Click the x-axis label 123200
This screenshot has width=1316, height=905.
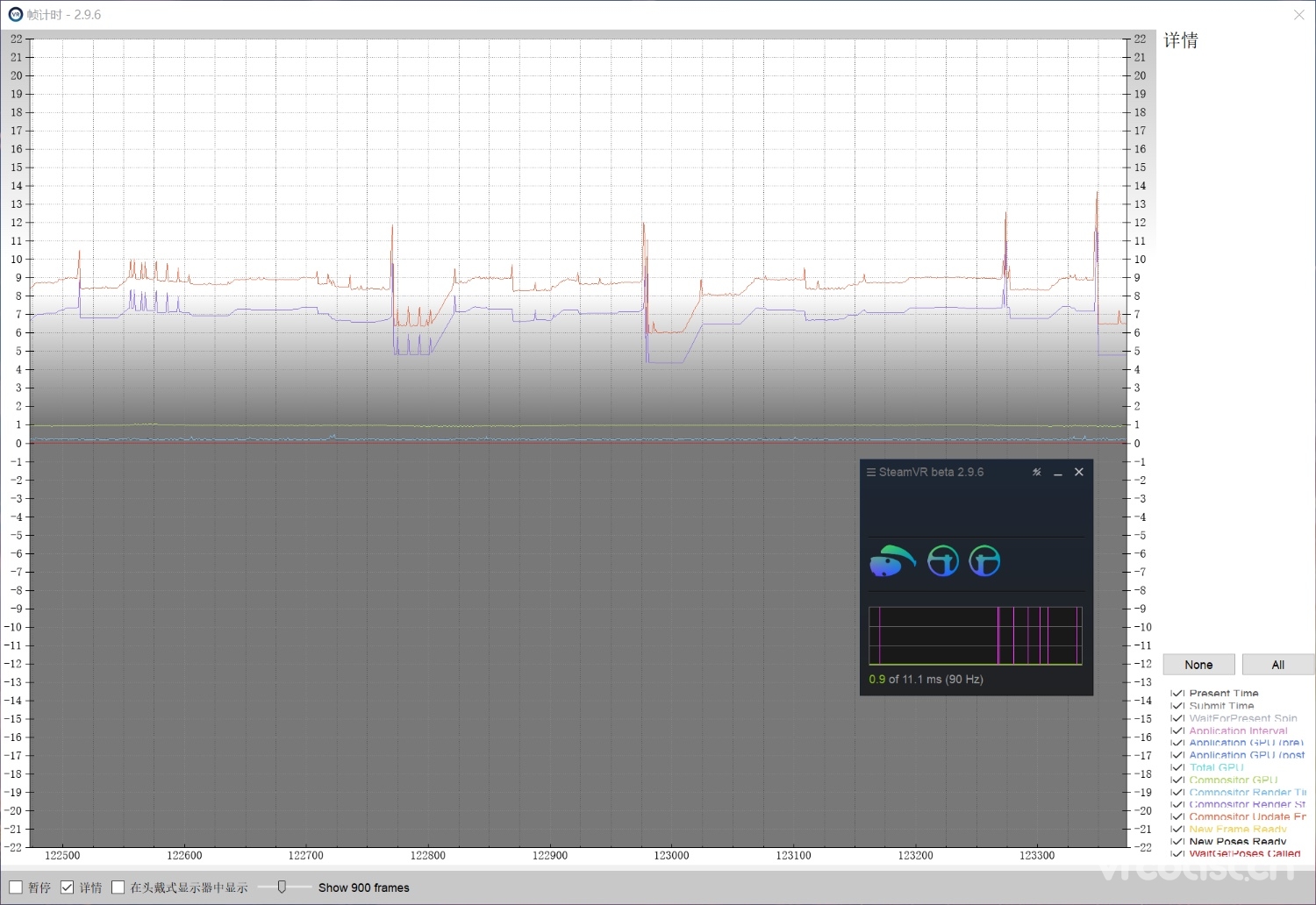(916, 855)
